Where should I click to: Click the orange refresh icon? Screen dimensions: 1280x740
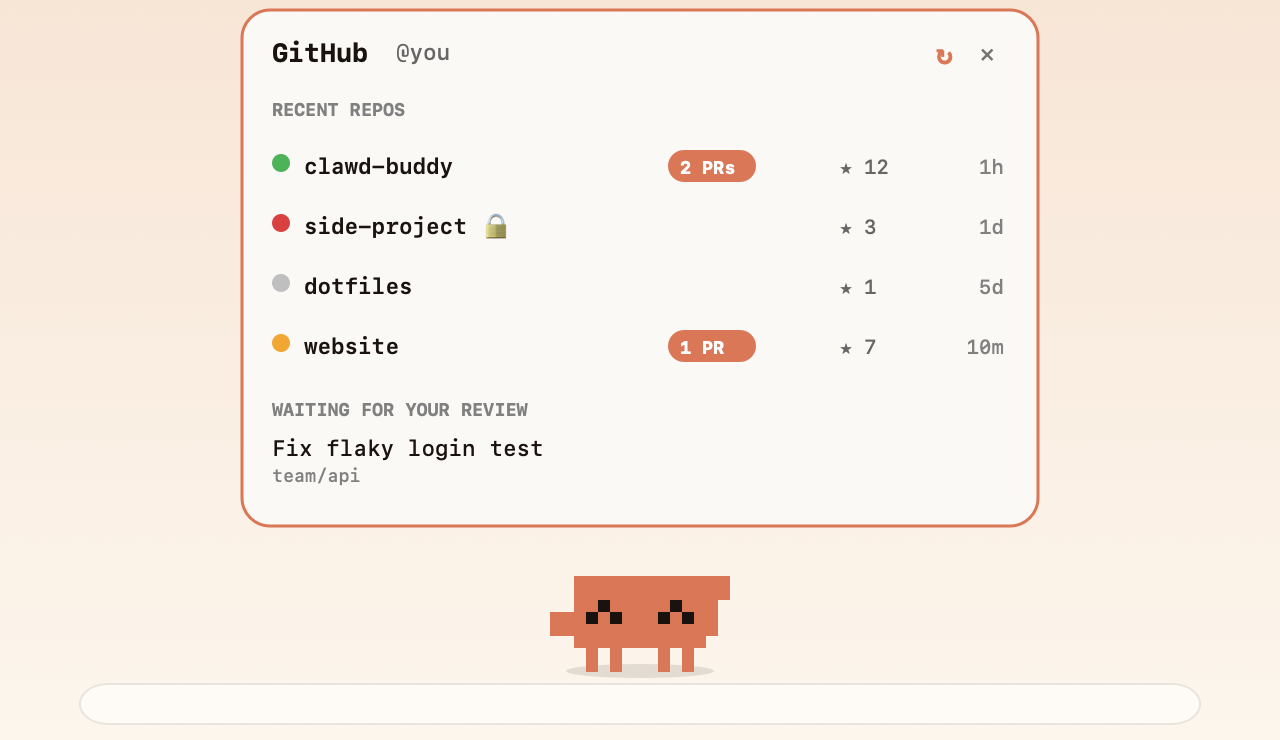944,56
